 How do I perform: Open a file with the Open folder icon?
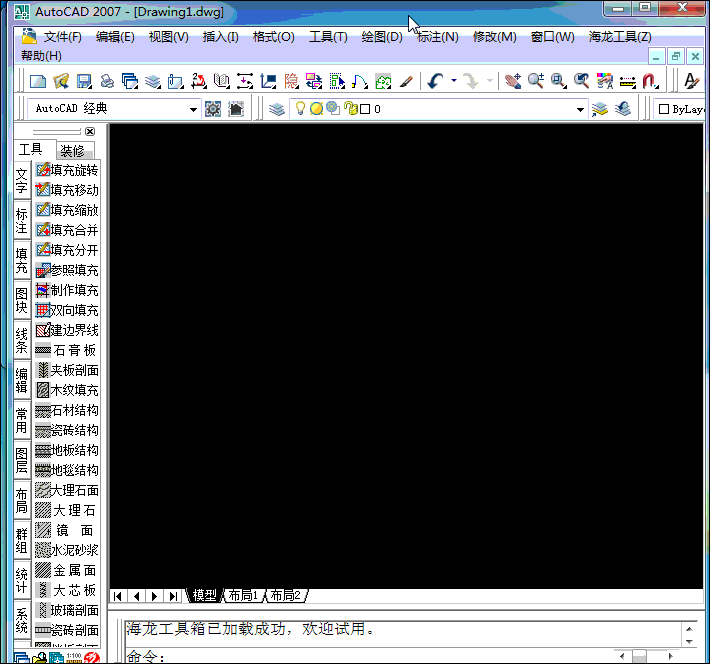coord(61,82)
